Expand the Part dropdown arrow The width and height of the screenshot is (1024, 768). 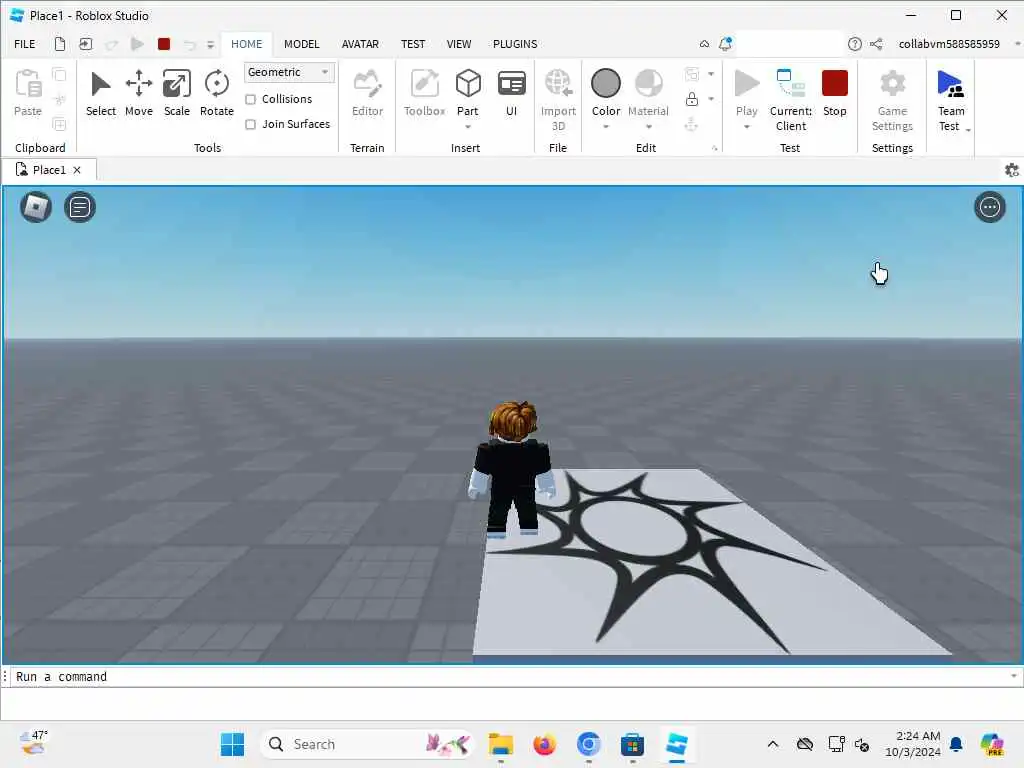(x=468, y=127)
